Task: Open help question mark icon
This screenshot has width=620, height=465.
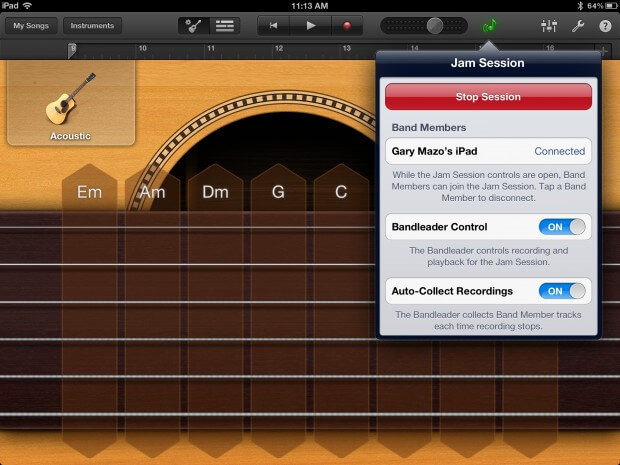Action: click(605, 26)
